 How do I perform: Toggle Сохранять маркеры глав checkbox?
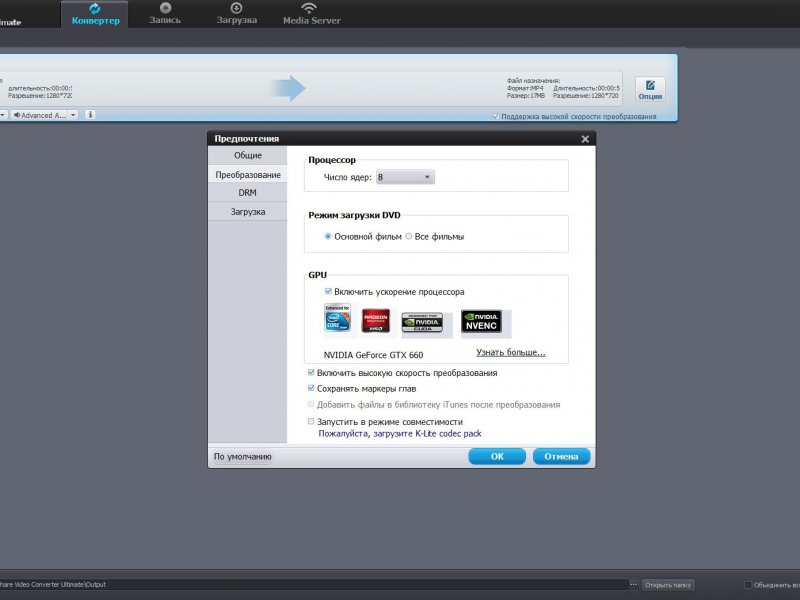[x=311, y=388]
